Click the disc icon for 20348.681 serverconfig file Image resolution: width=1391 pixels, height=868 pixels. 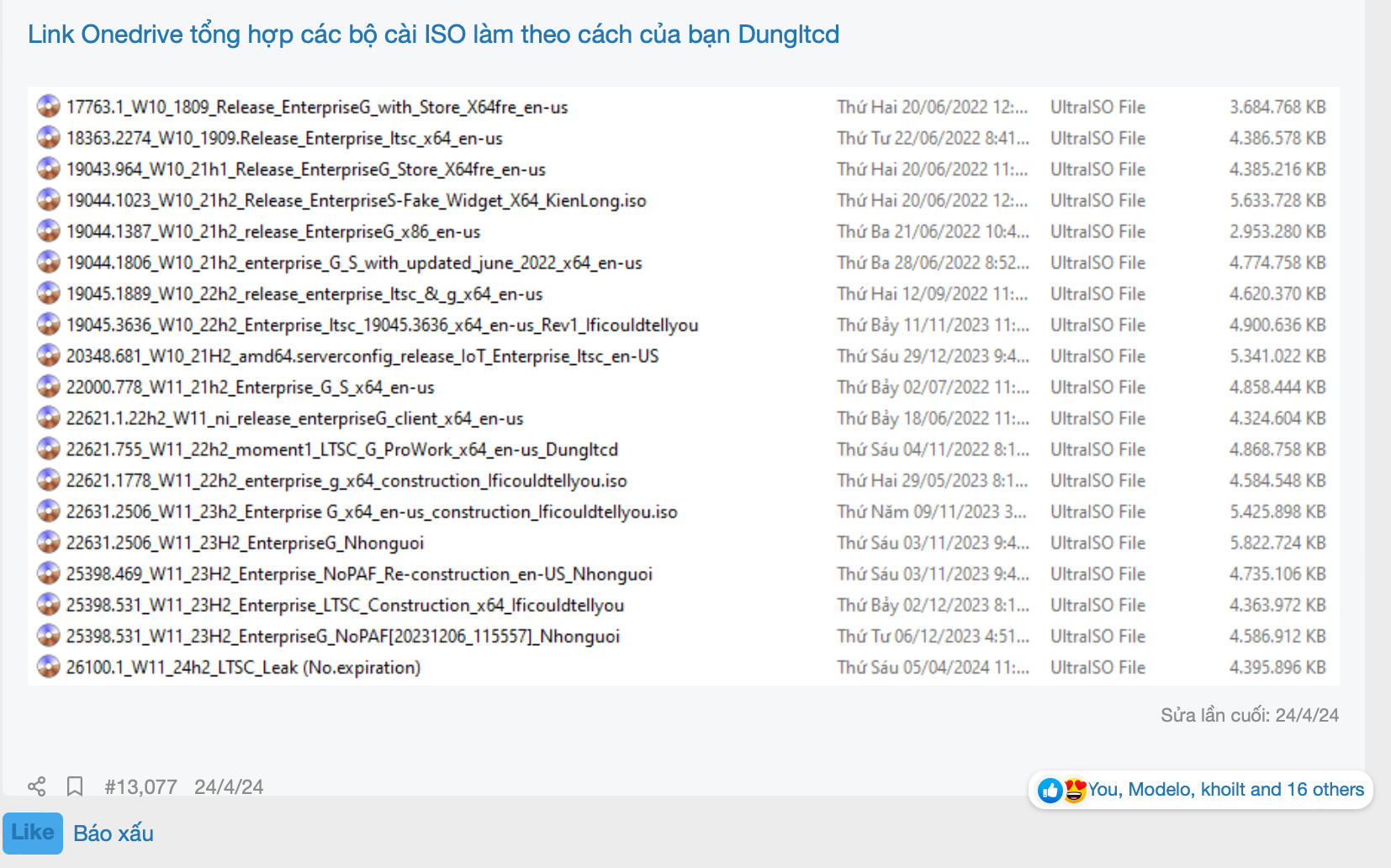click(49, 355)
